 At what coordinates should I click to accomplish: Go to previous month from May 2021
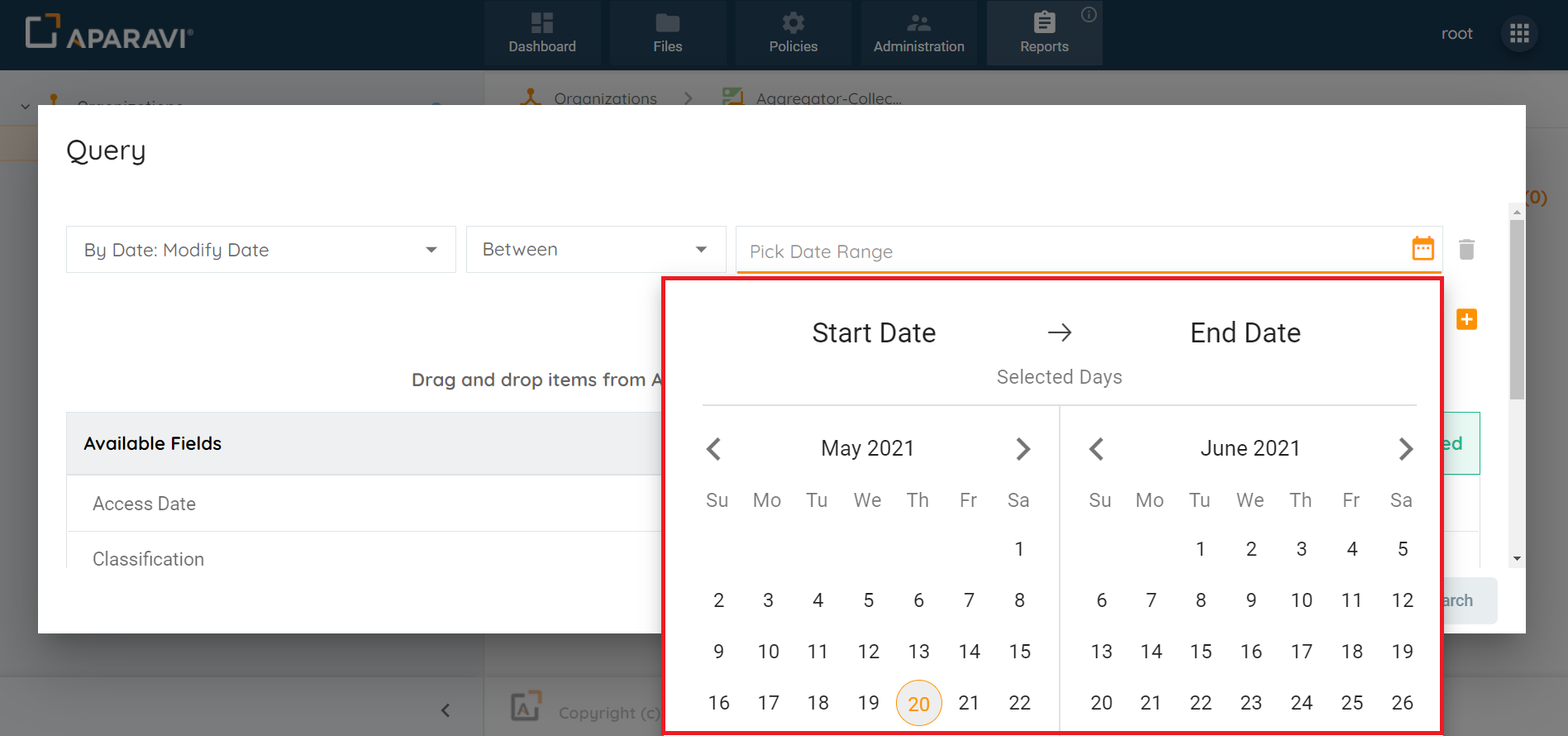714,449
